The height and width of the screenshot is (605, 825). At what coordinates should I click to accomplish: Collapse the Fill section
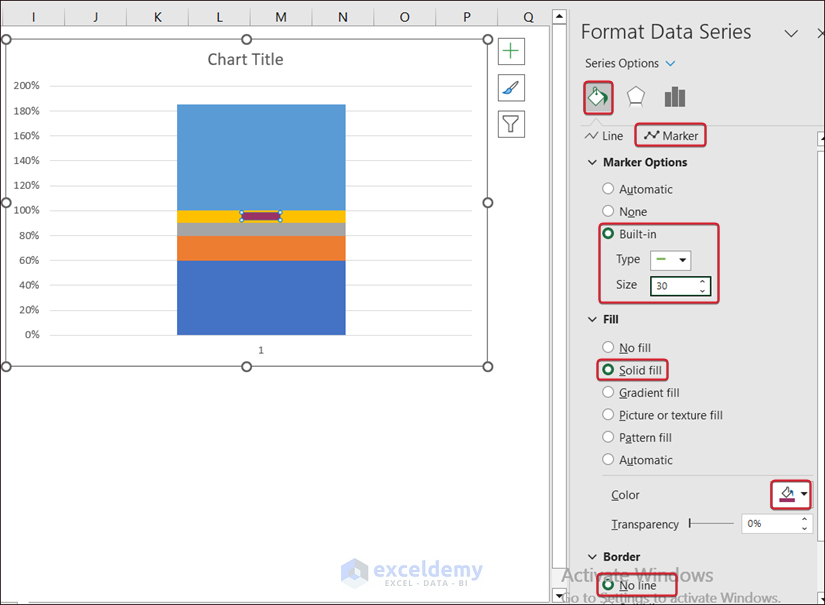tap(592, 319)
